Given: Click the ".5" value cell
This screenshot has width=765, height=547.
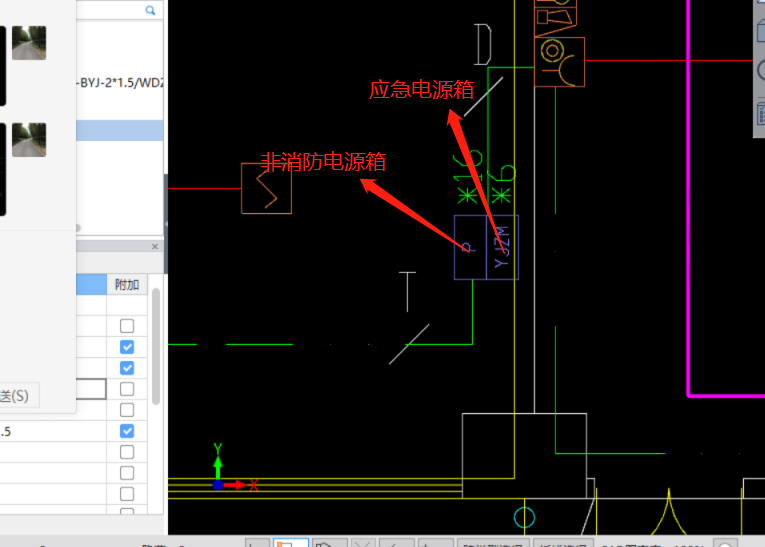Looking at the screenshot, I should (53, 431).
